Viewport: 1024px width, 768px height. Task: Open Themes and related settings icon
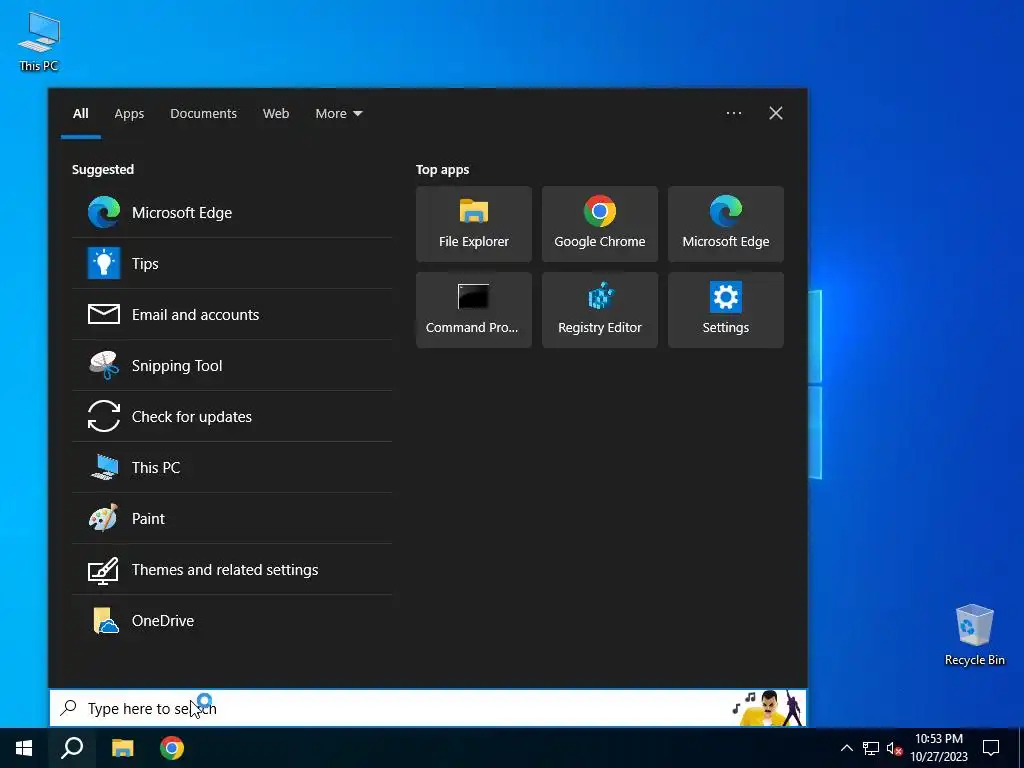[104, 569]
